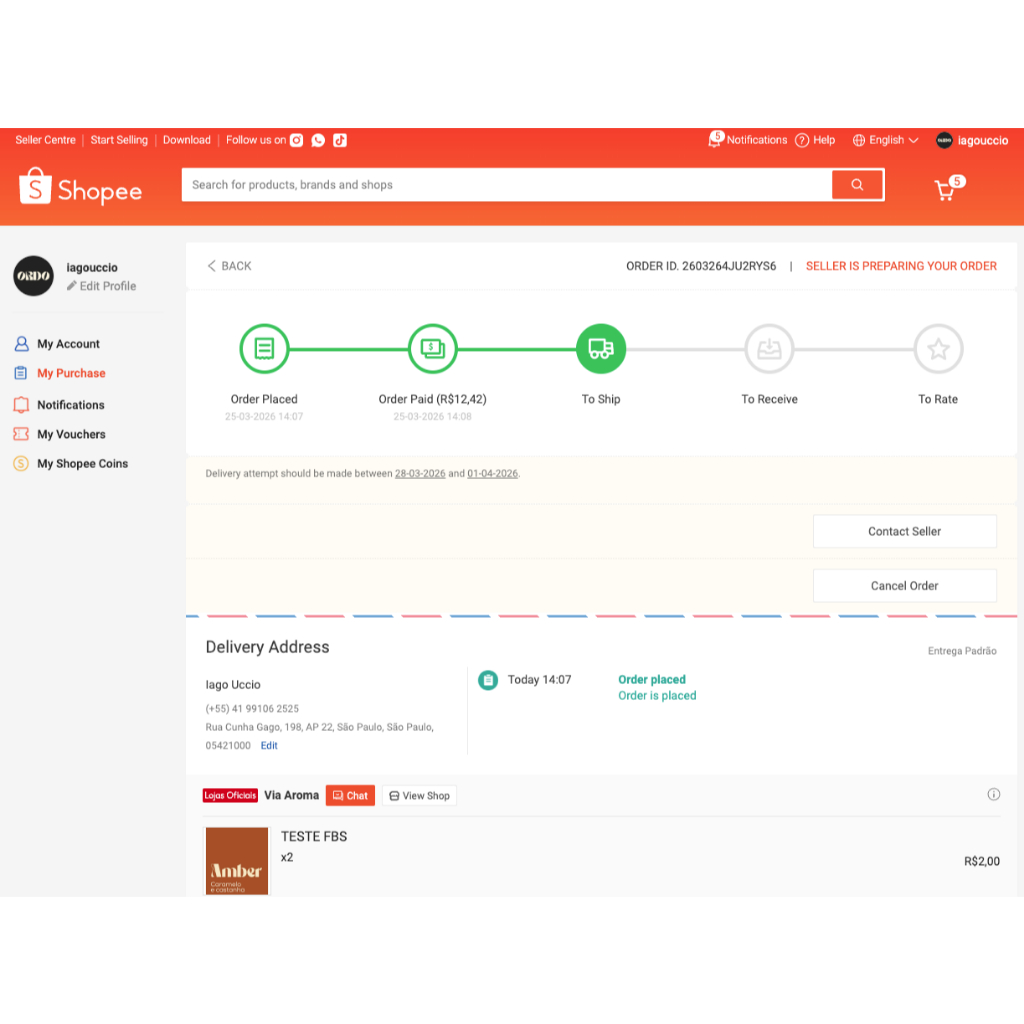Click the orange search magnifier button
The height and width of the screenshot is (1024, 1024).
coord(857,185)
